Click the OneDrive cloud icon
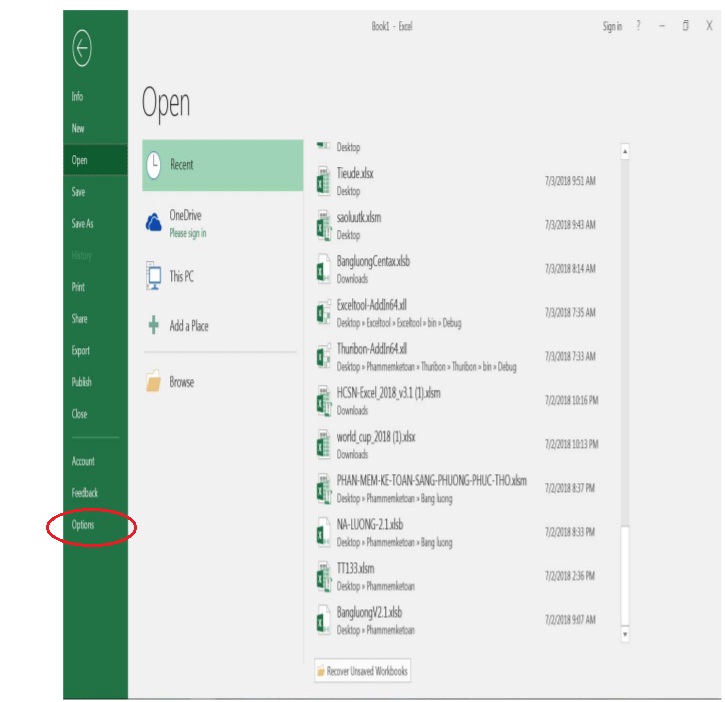The width and height of the screenshot is (725, 702). (x=154, y=224)
